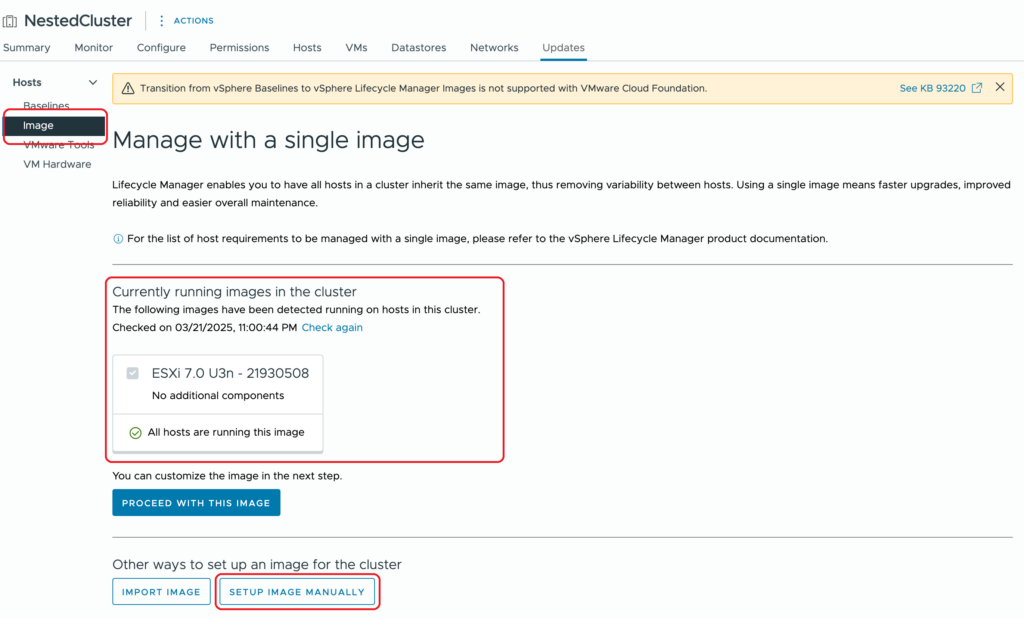Click the external link icon beside KB 93220
Image resolution: width=1024 pixels, height=618 pixels.
[x=977, y=88]
